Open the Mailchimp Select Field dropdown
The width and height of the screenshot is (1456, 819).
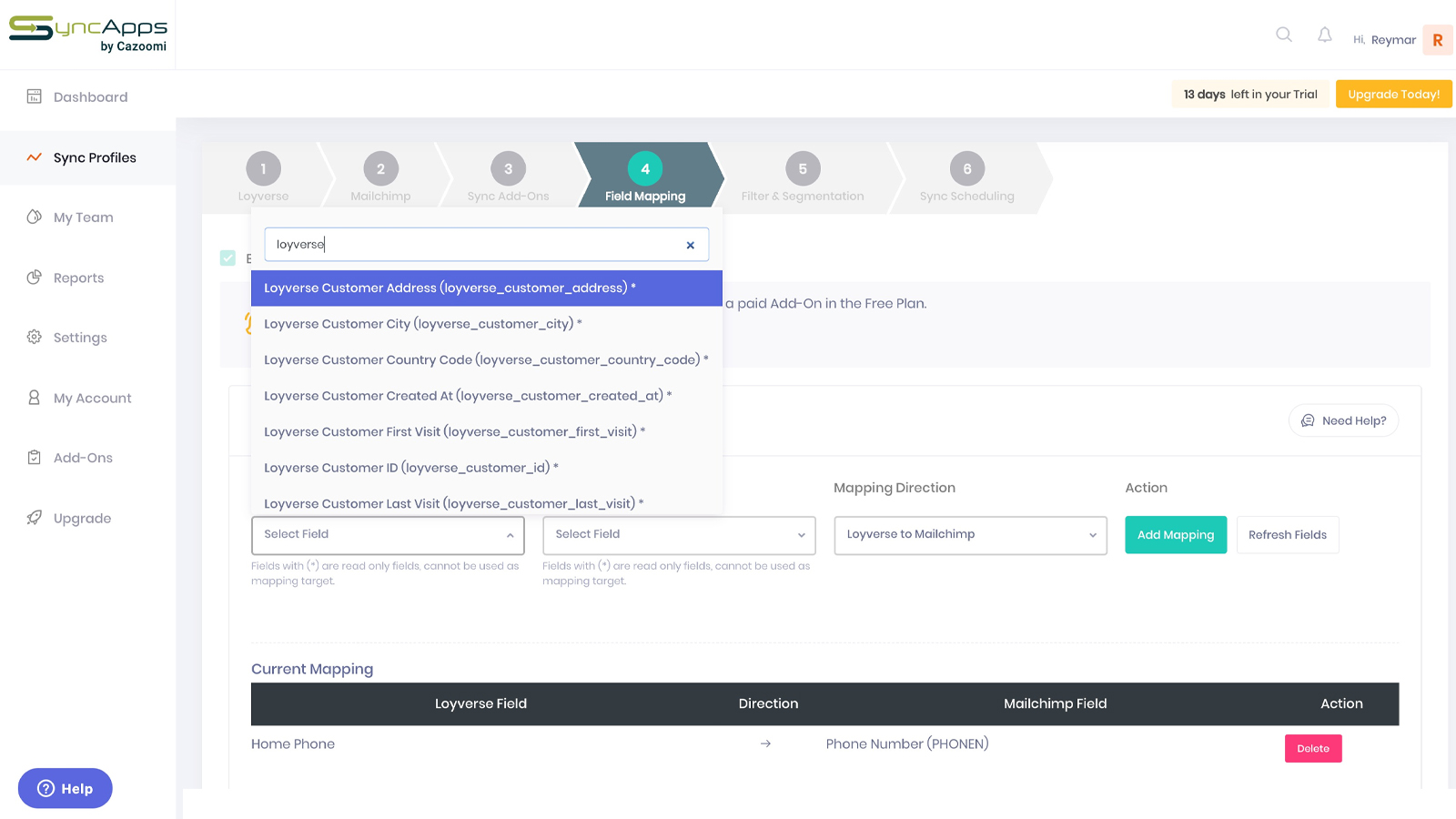679,535
